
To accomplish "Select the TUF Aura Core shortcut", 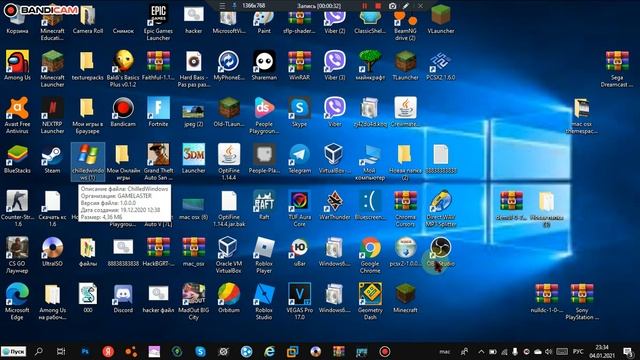I will pyautogui.click(x=299, y=208).
